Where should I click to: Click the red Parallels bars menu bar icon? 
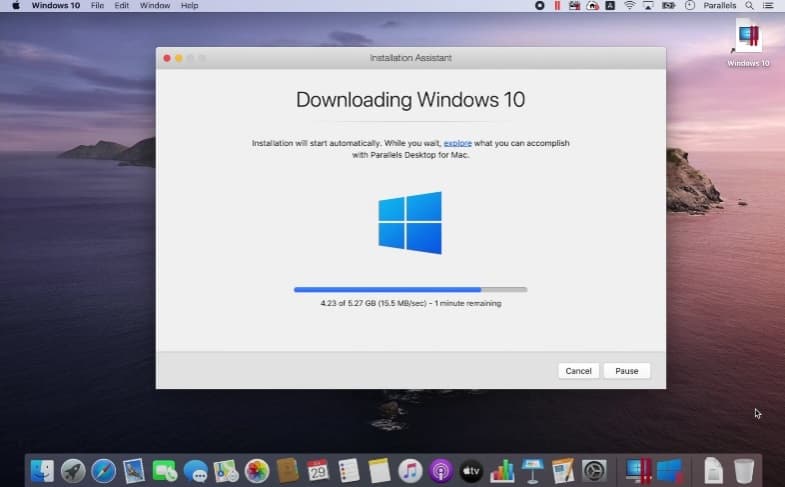click(x=557, y=6)
